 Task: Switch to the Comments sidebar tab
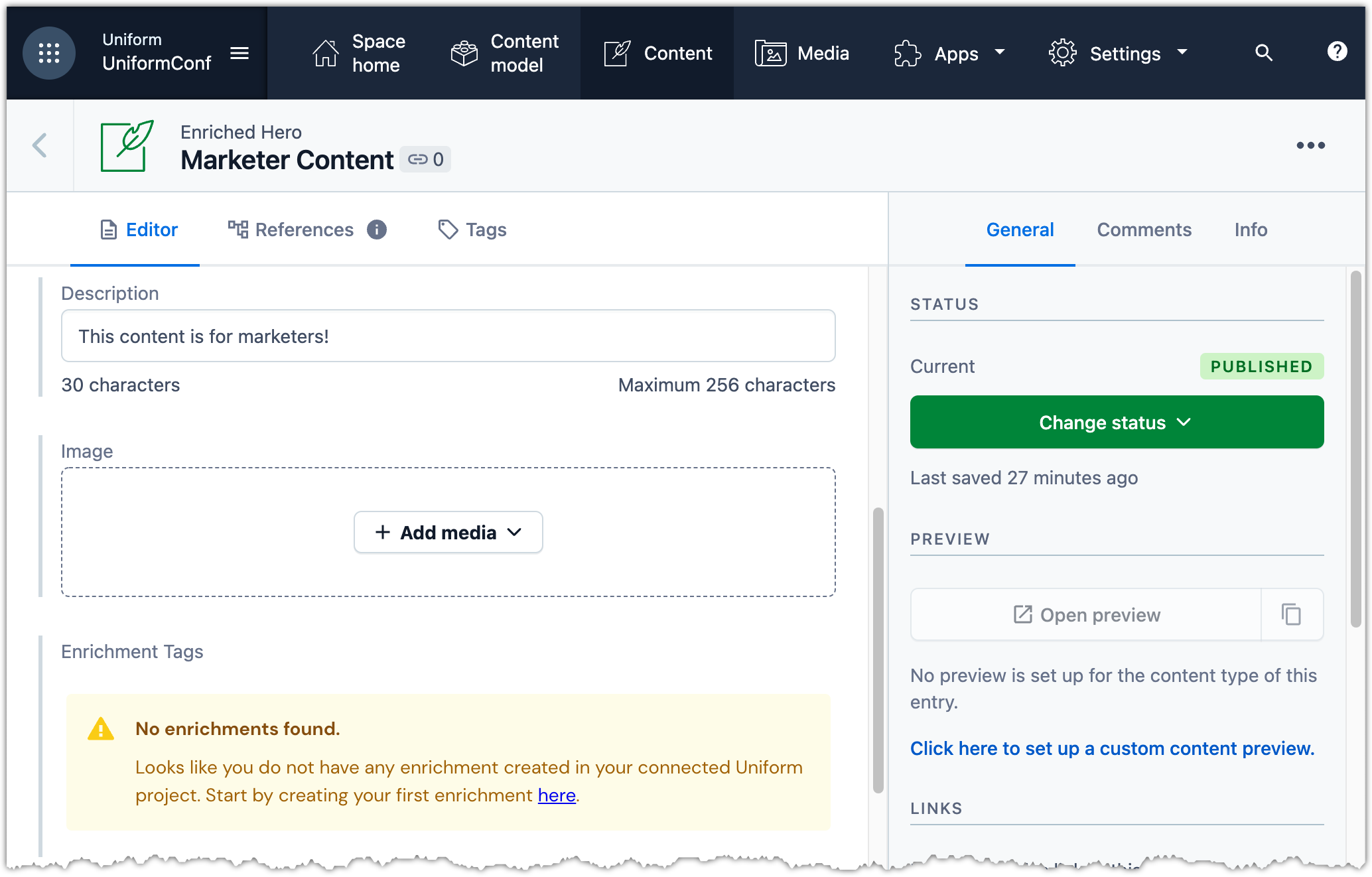pyautogui.click(x=1144, y=230)
